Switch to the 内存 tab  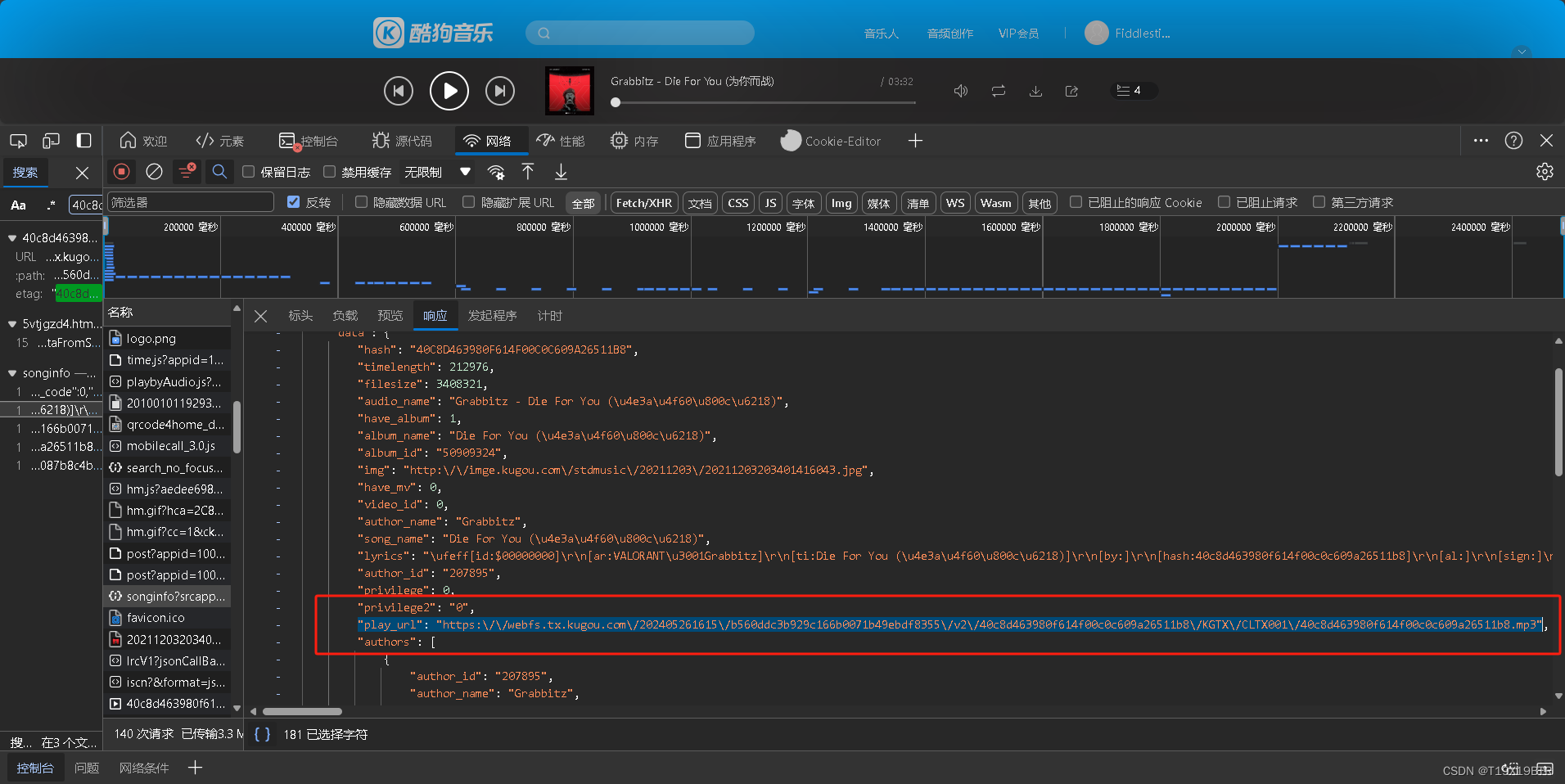(634, 141)
